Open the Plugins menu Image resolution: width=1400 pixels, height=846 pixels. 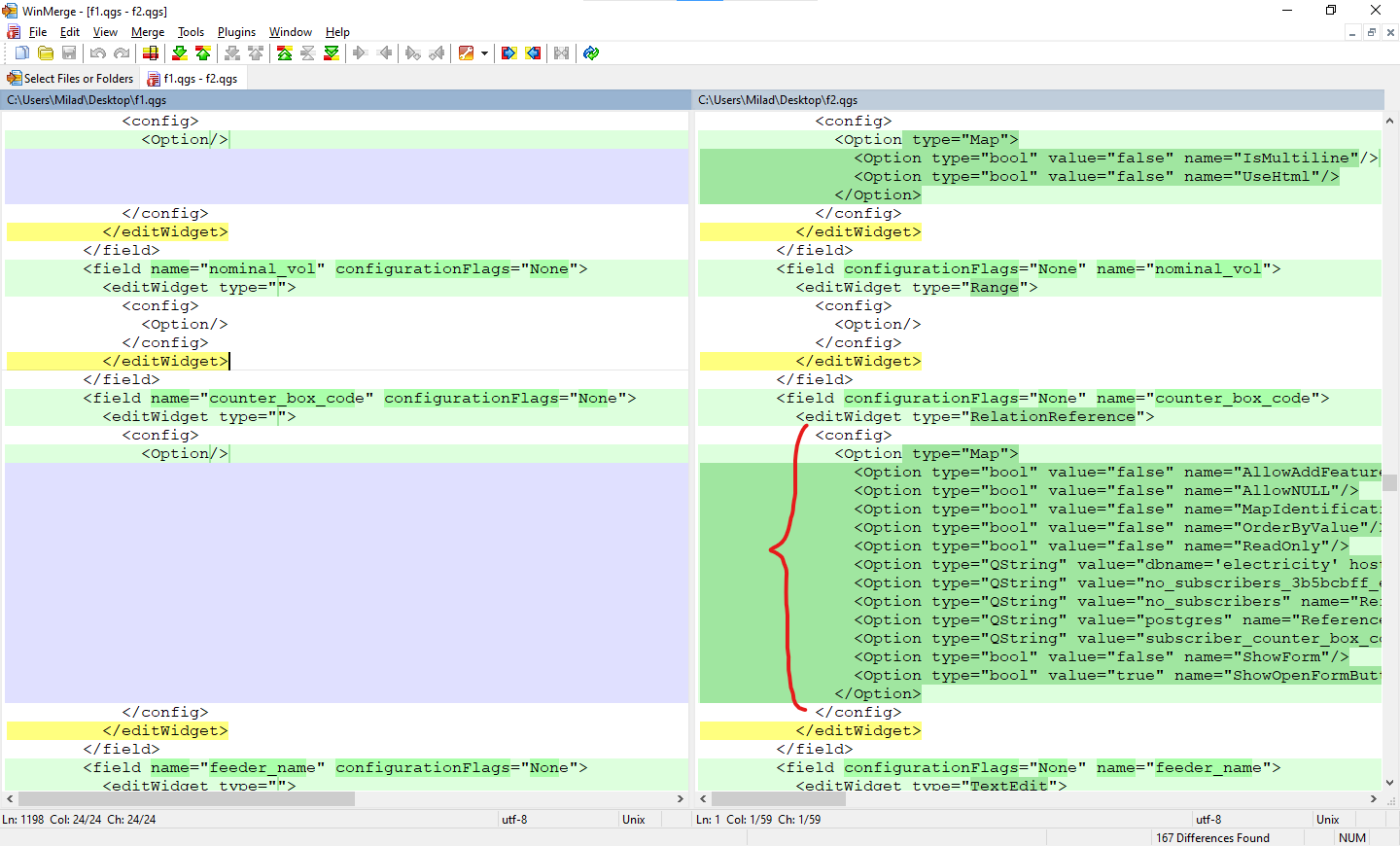point(236,32)
